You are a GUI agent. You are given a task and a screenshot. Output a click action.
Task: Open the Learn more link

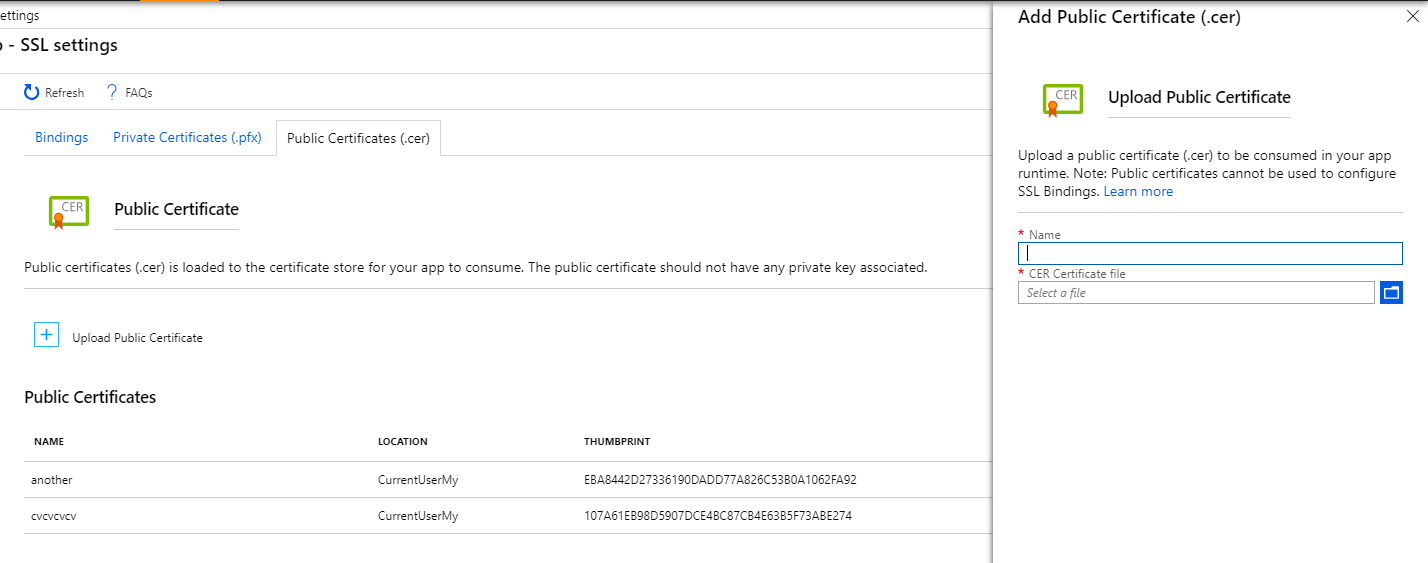1138,191
